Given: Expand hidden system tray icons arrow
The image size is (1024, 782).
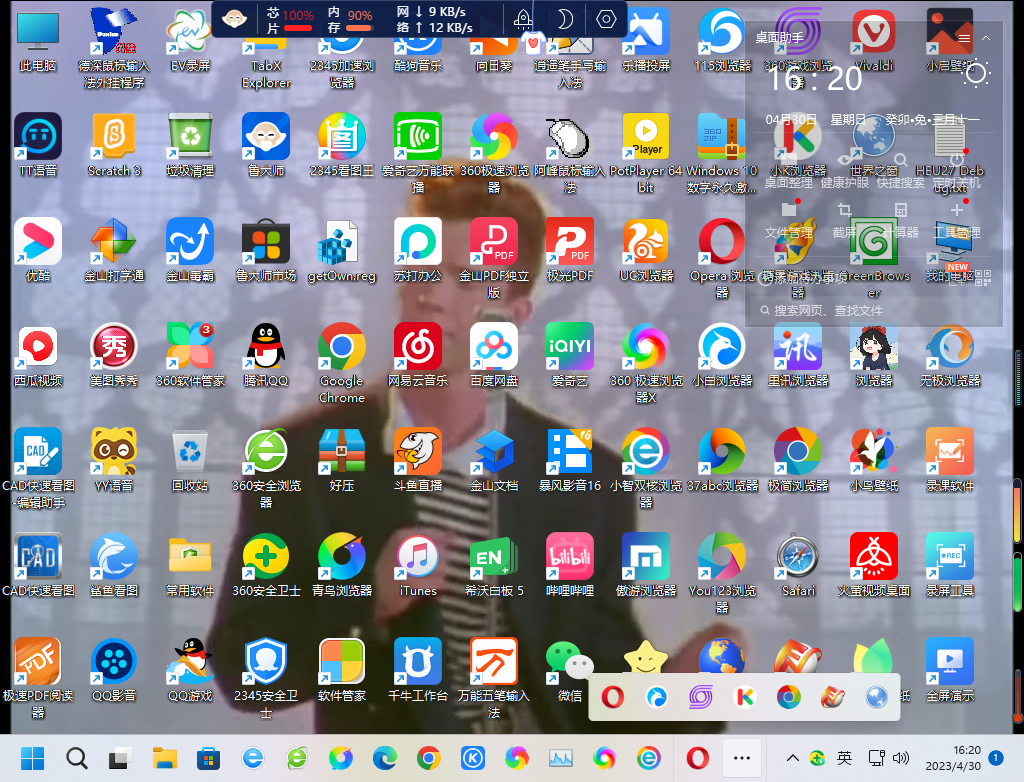Looking at the screenshot, I should 793,758.
